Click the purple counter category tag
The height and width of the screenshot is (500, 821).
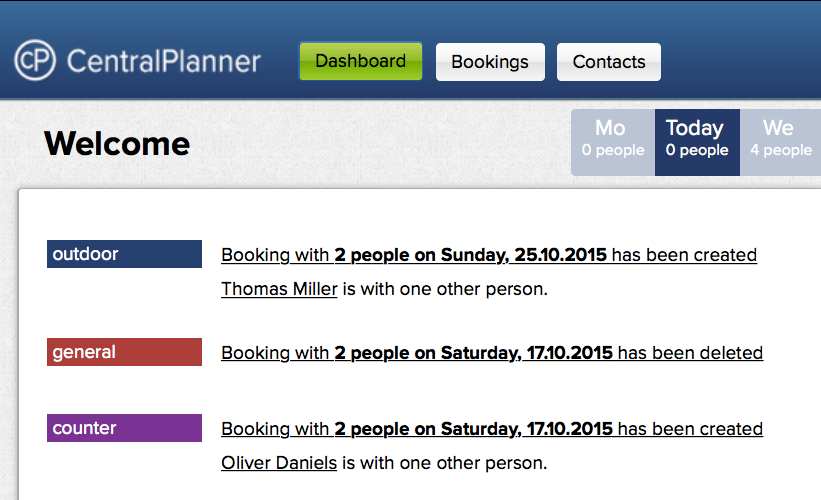124,428
